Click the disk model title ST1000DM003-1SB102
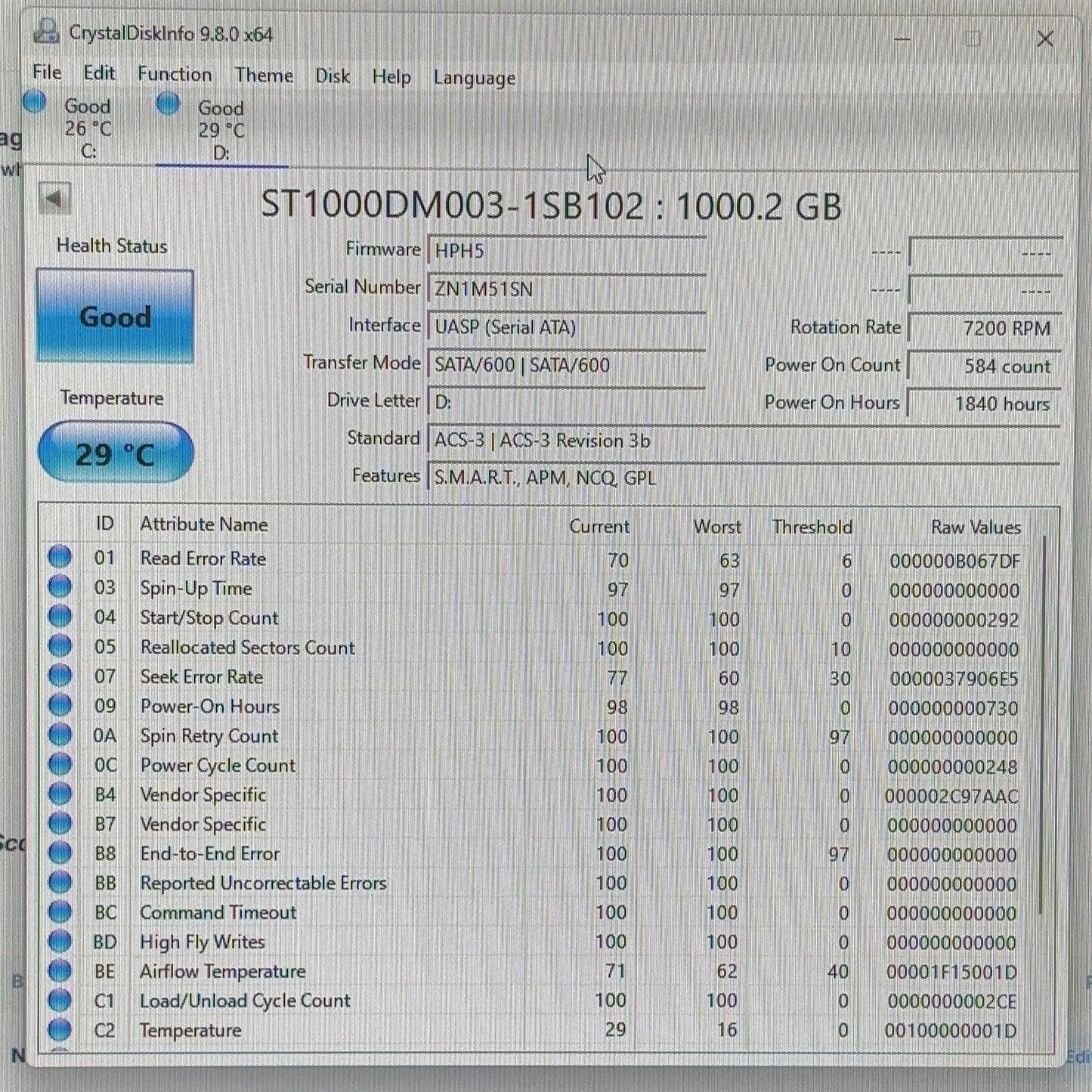The image size is (1092, 1092). pos(452,206)
